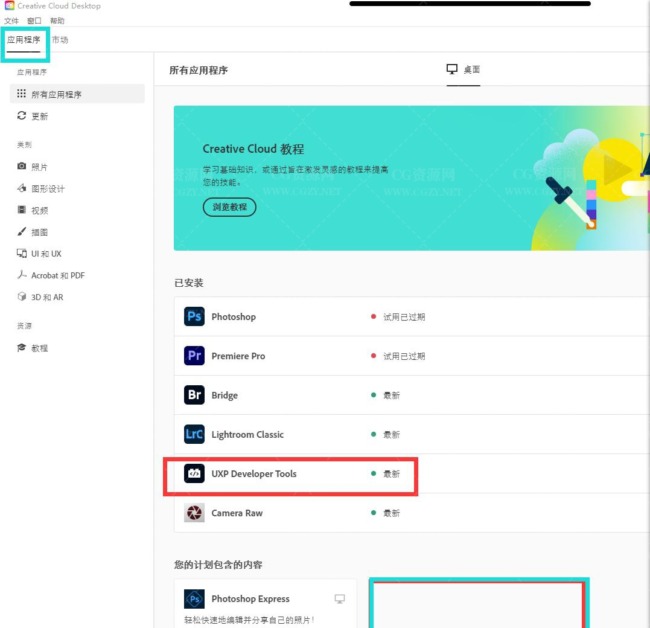Switch to the 应用程序 tab
Viewport: 650px width, 628px height.
pyautogui.click(x=24, y=40)
